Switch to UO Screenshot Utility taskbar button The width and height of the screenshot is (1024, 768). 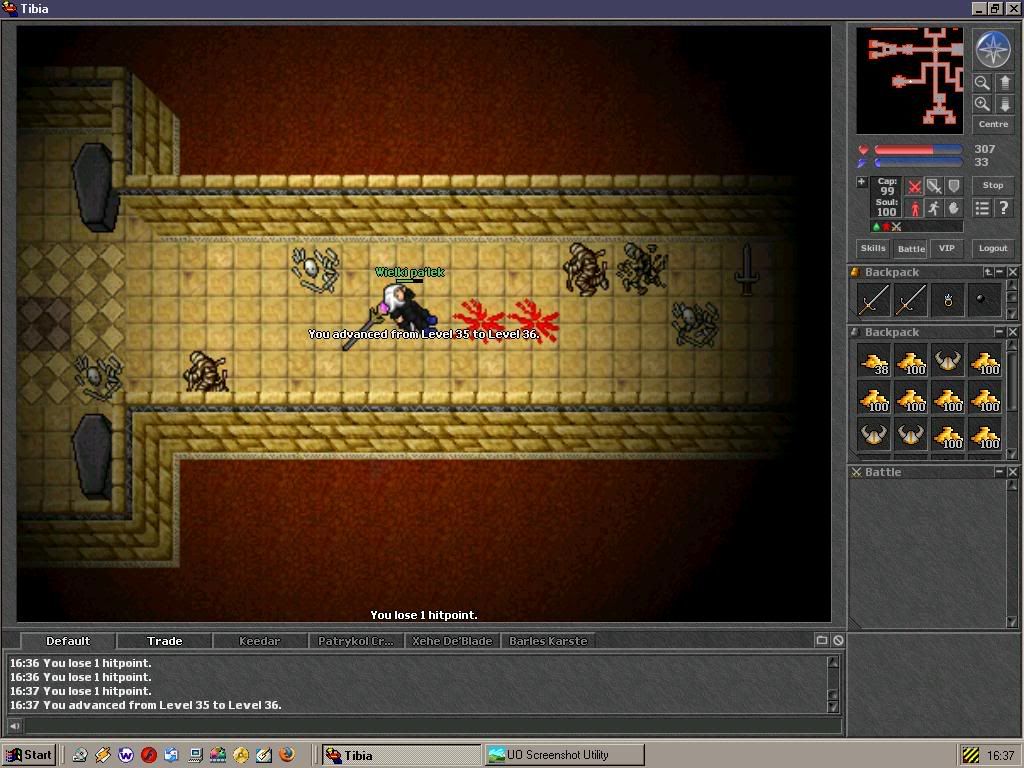pyautogui.click(x=564, y=755)
